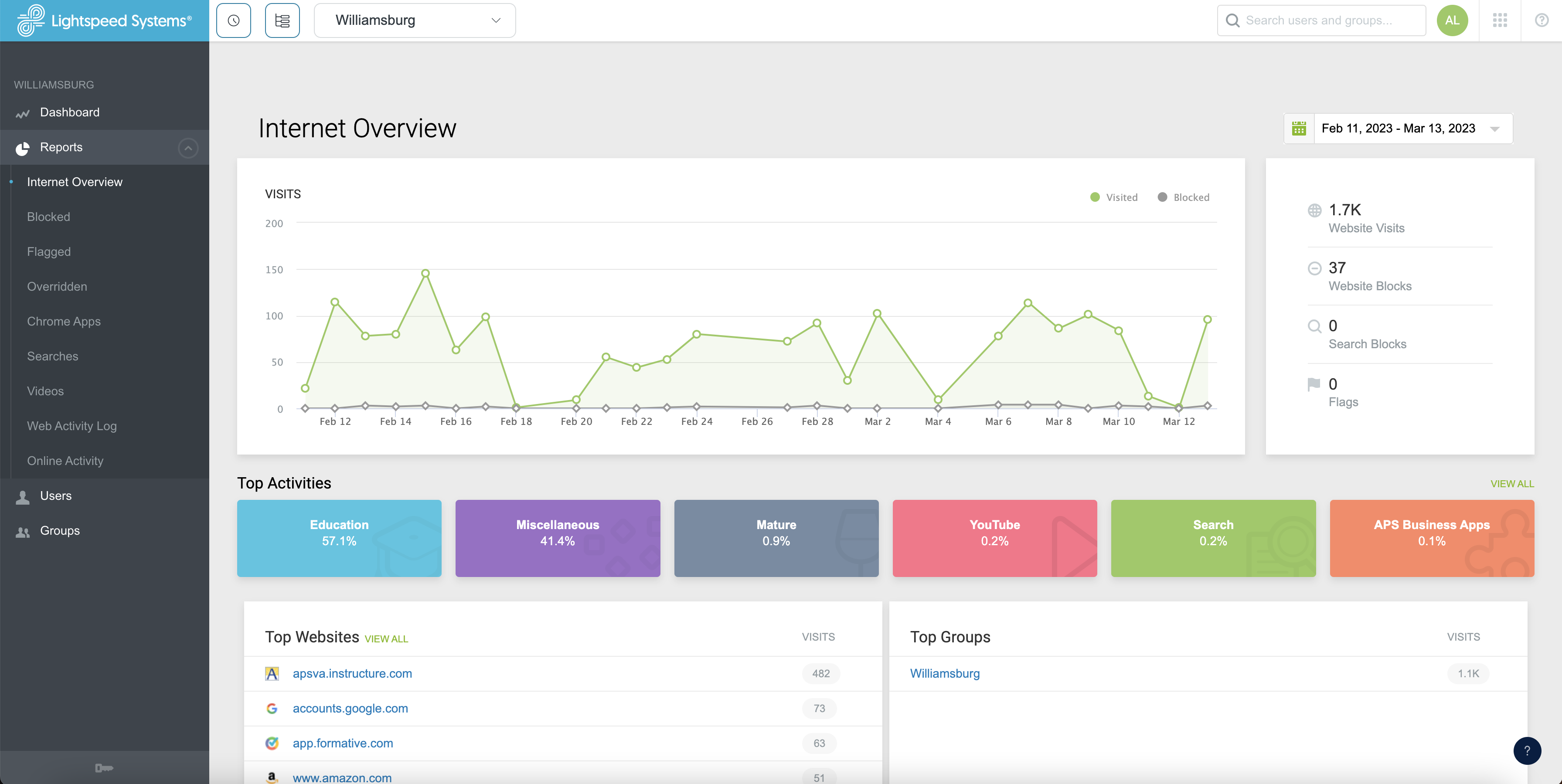Open the Williamsburg location dropdown
The width and height of the screenshot is (1562, 784).
[x=414, y=20]
